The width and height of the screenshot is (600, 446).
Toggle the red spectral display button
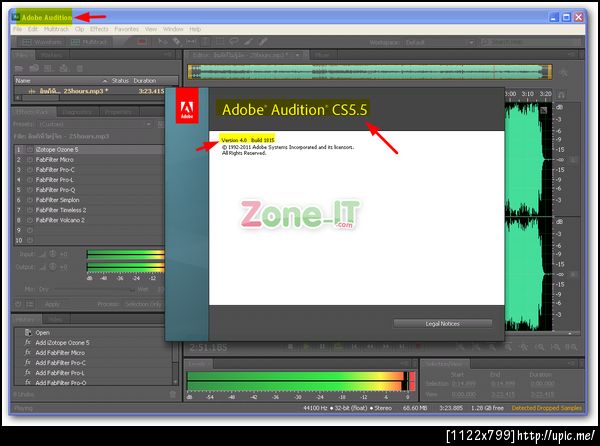pyautogui.click(x=142, y=42)
